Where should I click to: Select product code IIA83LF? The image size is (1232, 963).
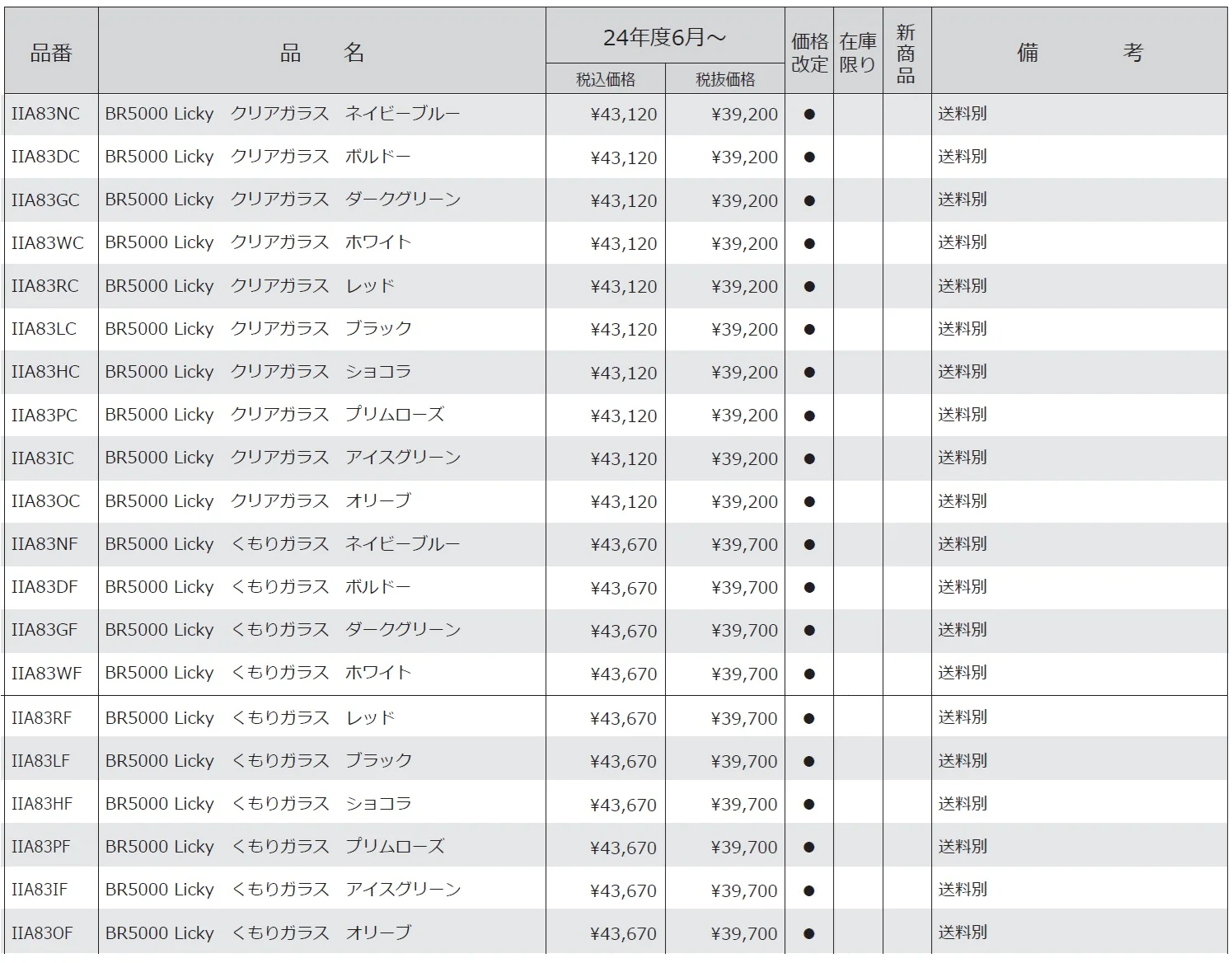coord(40,760)
